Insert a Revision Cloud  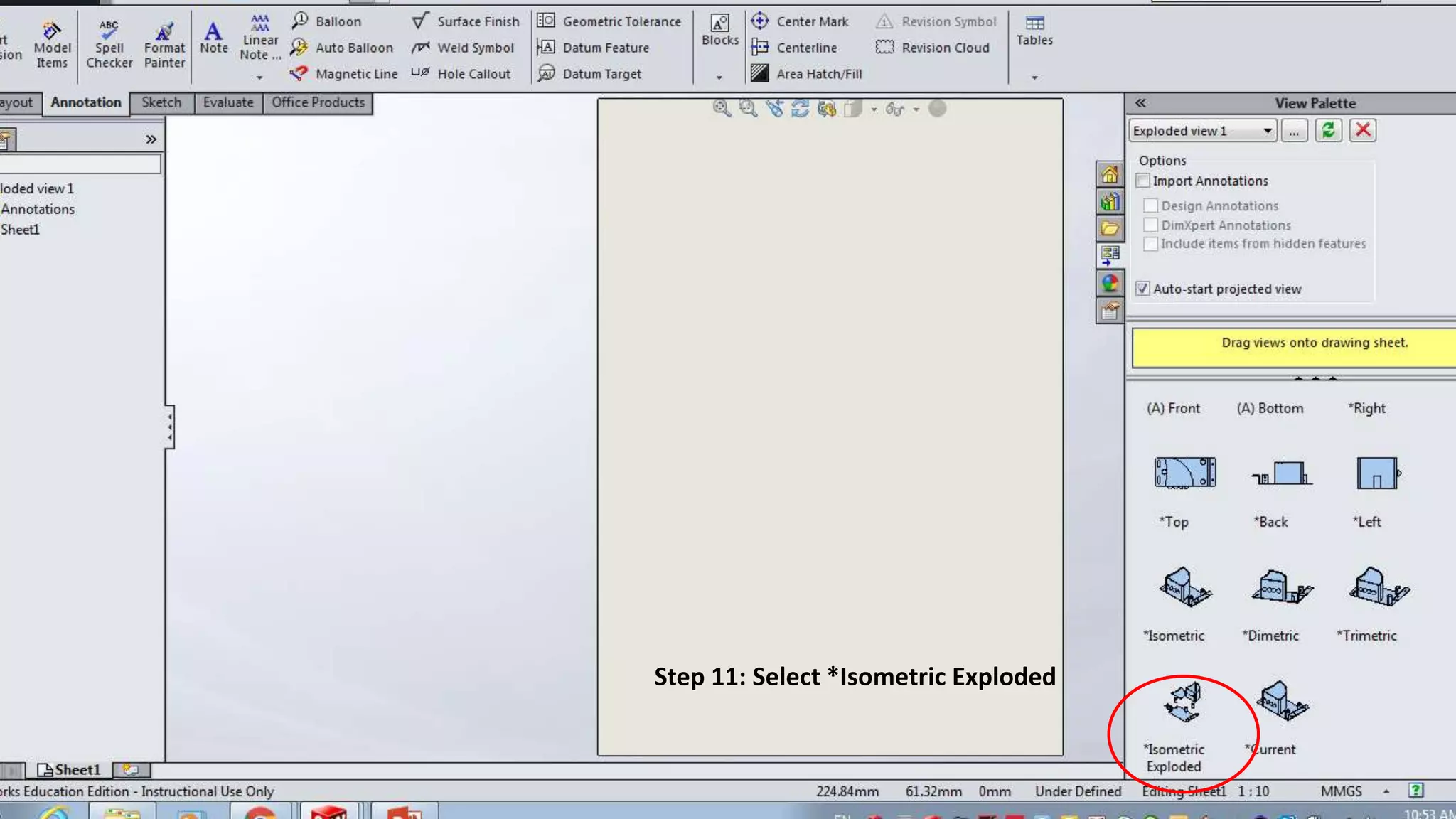click(933, 48)
